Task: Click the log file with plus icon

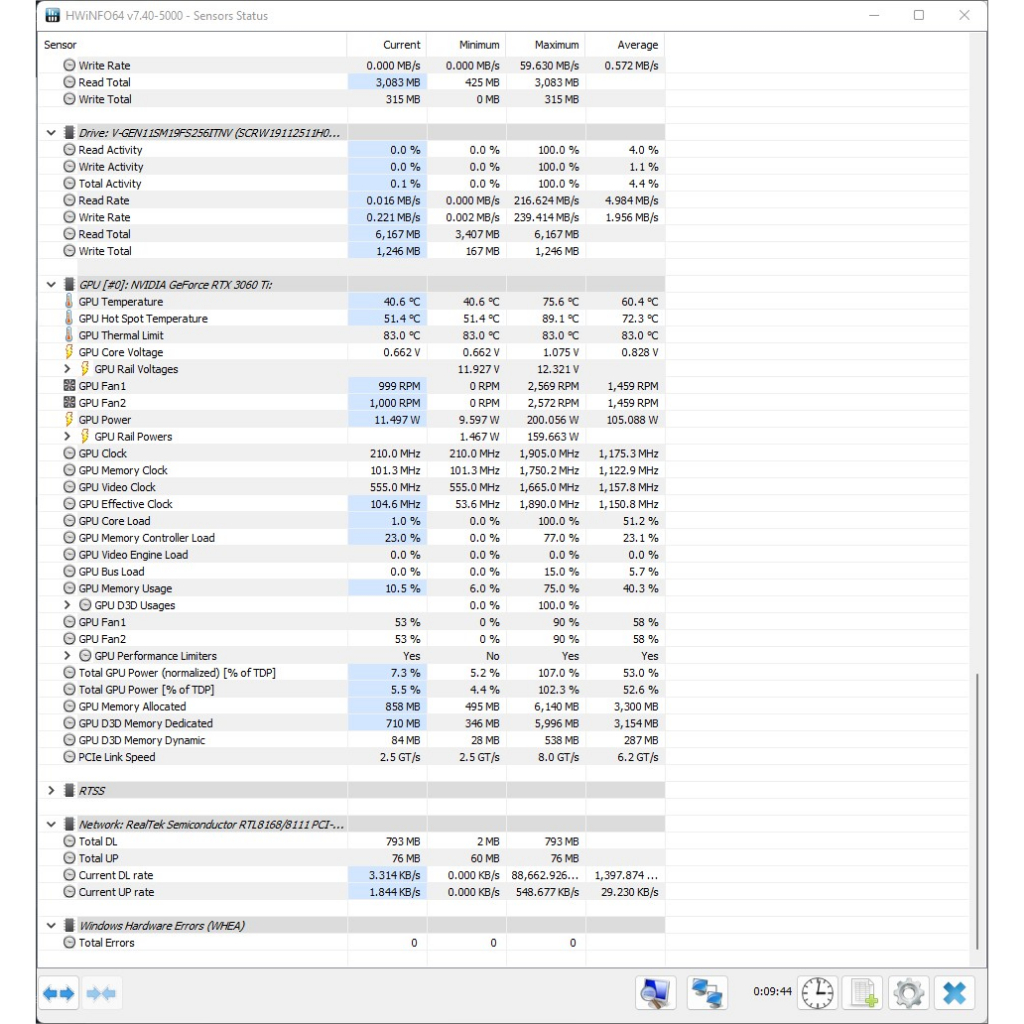Action: point(863,993)
